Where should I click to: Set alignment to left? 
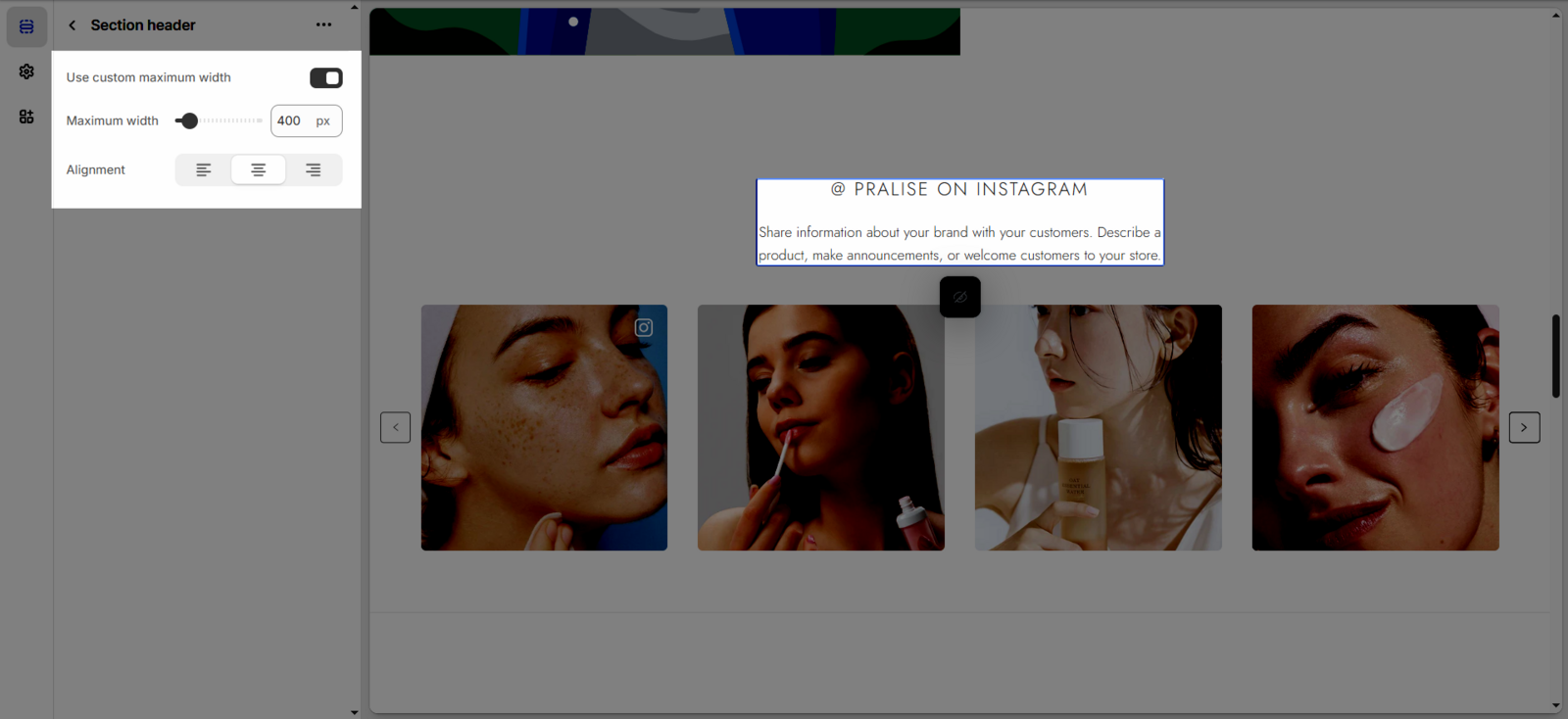(204, 170)
